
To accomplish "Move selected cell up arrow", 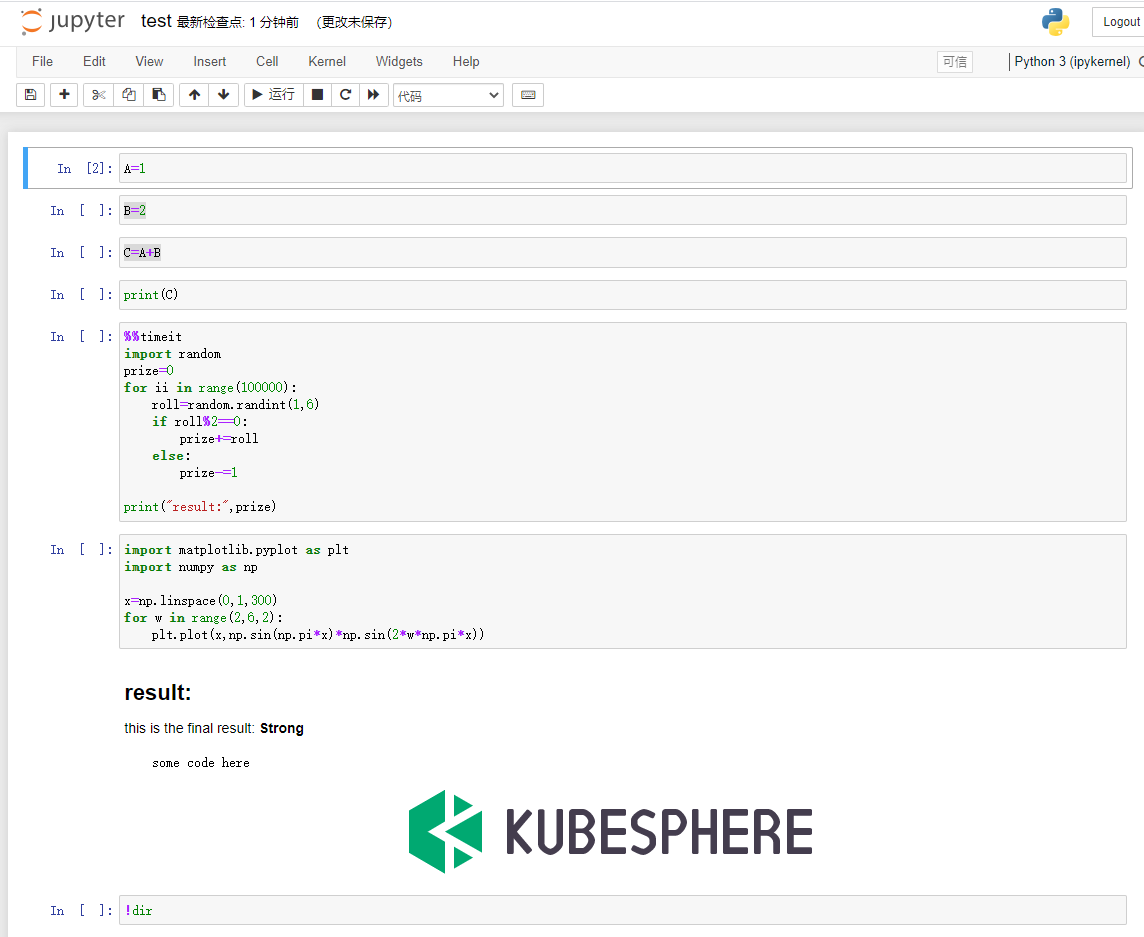I will [194, 95].
